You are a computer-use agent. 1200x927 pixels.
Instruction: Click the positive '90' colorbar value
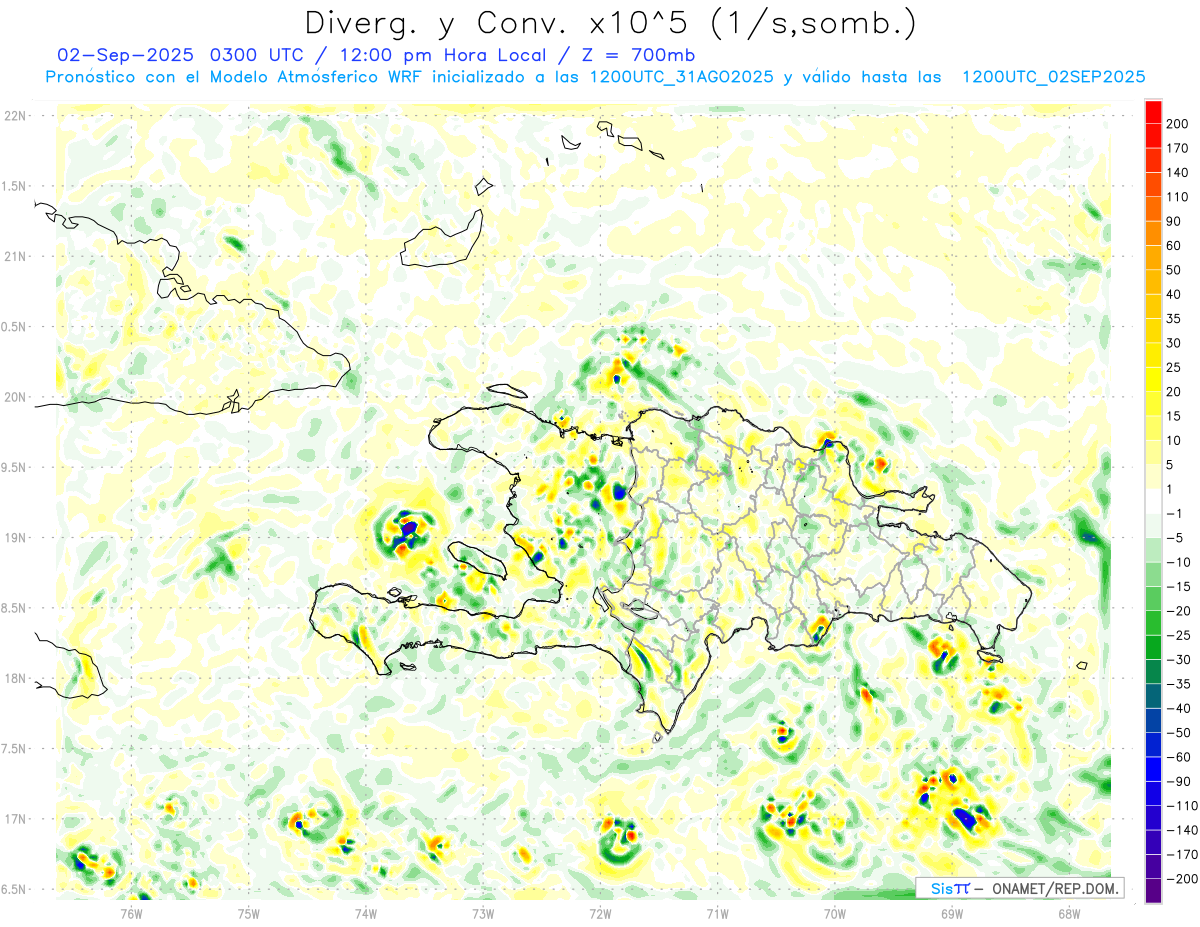click(x=1174, y=221)
